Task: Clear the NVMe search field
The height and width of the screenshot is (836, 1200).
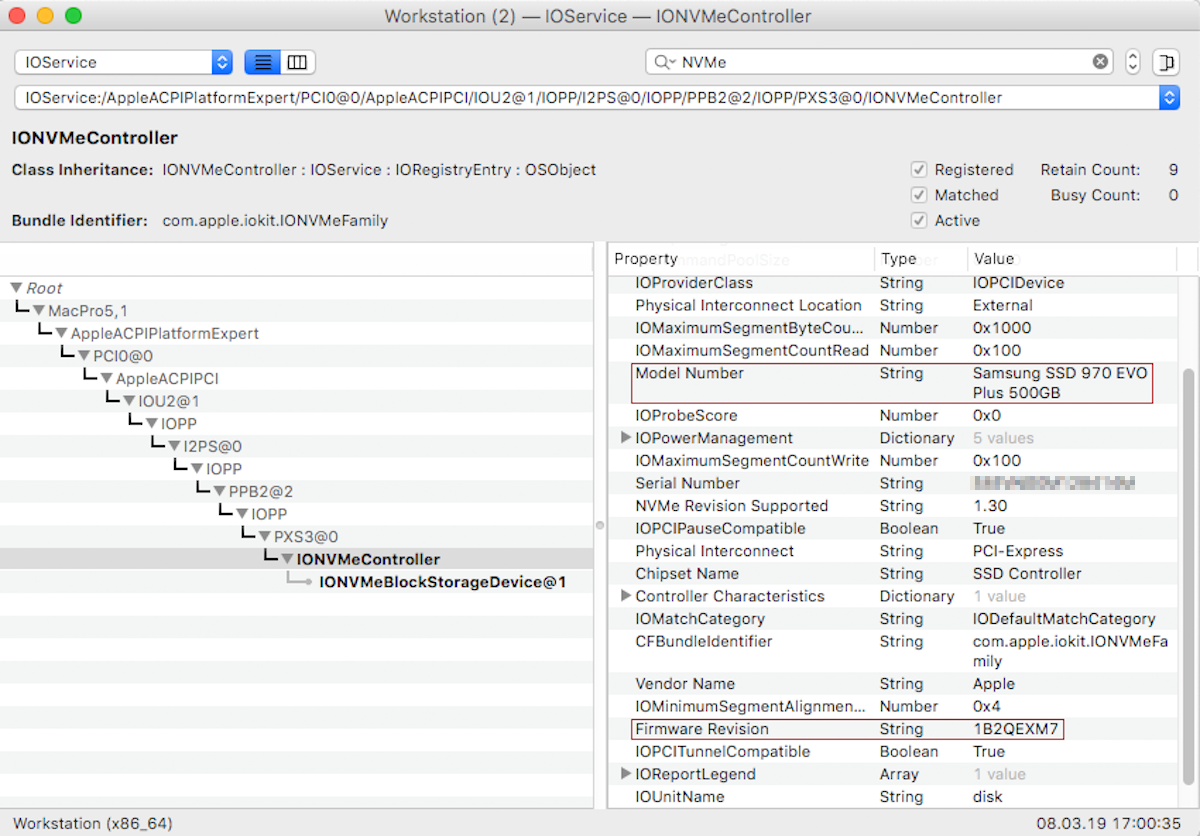Action: point(1100,62)
